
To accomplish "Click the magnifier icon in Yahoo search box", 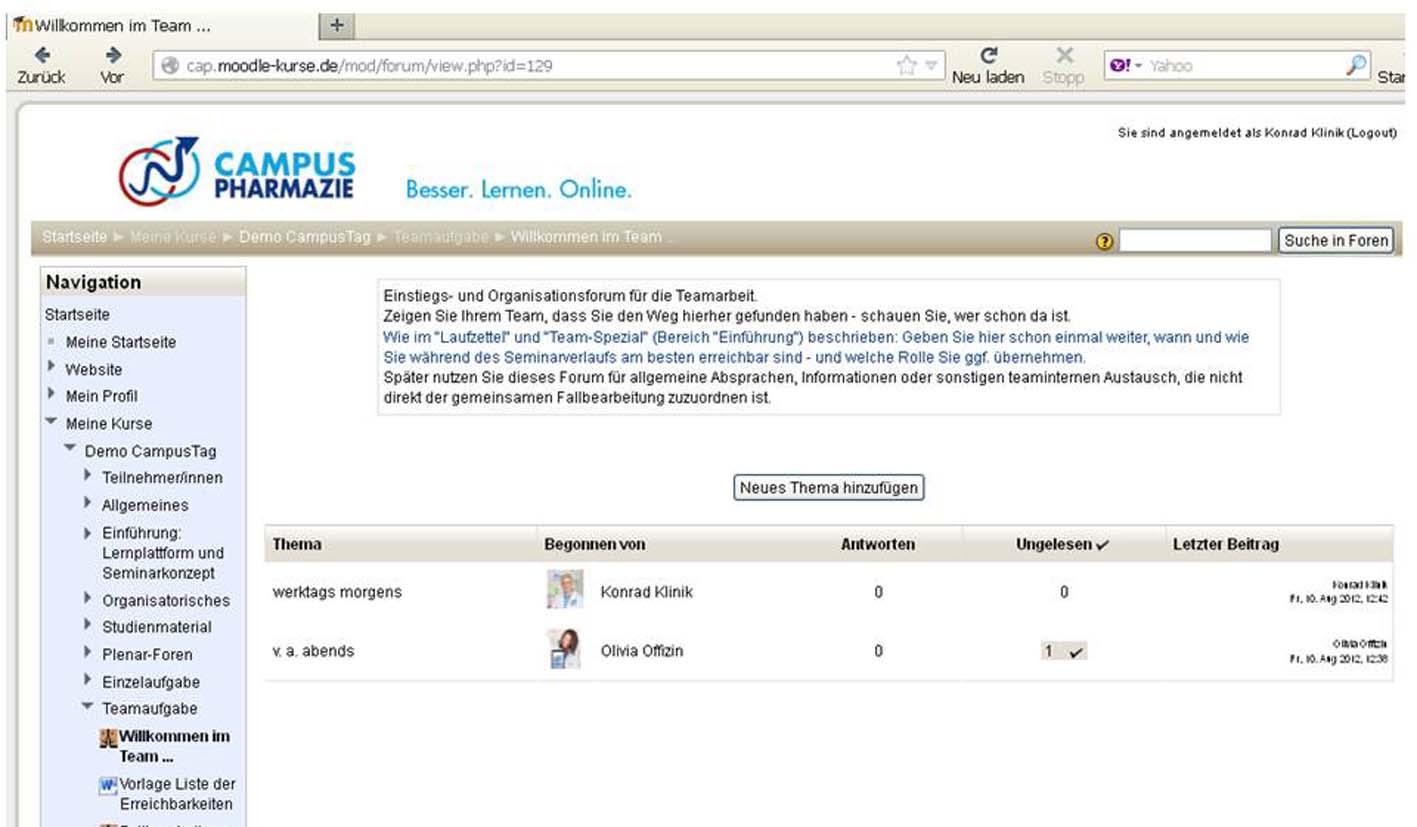I will [x=1356, y=65].
